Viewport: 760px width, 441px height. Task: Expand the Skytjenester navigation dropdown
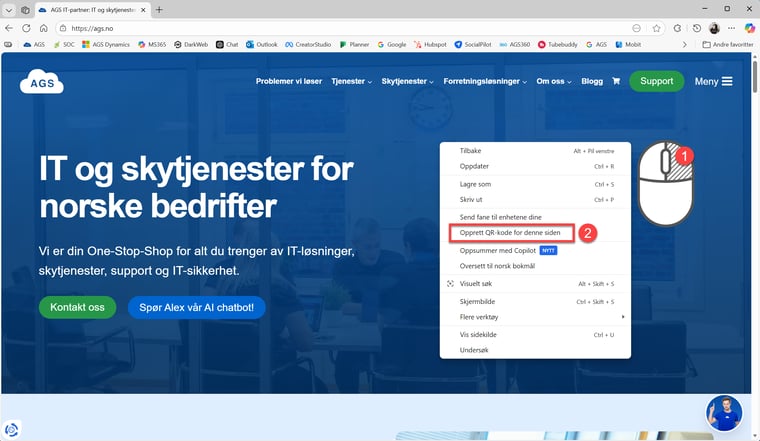[407, 81]
